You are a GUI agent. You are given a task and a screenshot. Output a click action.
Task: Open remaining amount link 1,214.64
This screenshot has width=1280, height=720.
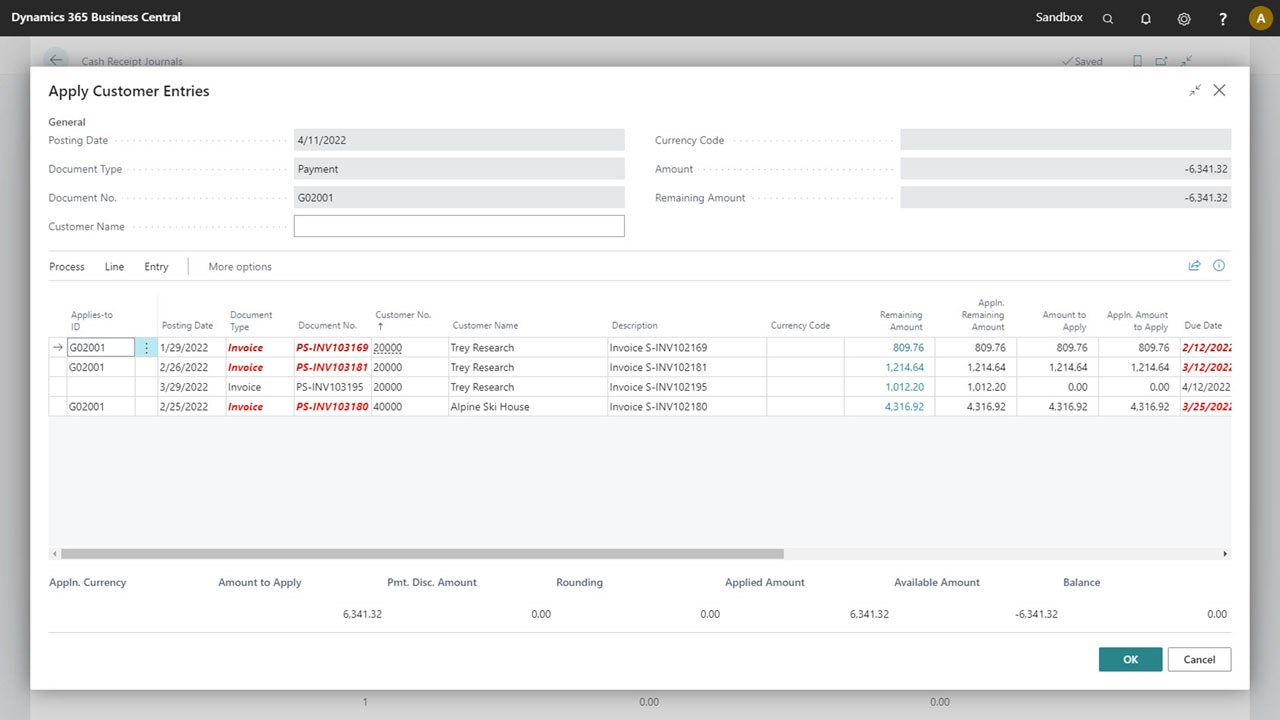(x=904, y=368)
